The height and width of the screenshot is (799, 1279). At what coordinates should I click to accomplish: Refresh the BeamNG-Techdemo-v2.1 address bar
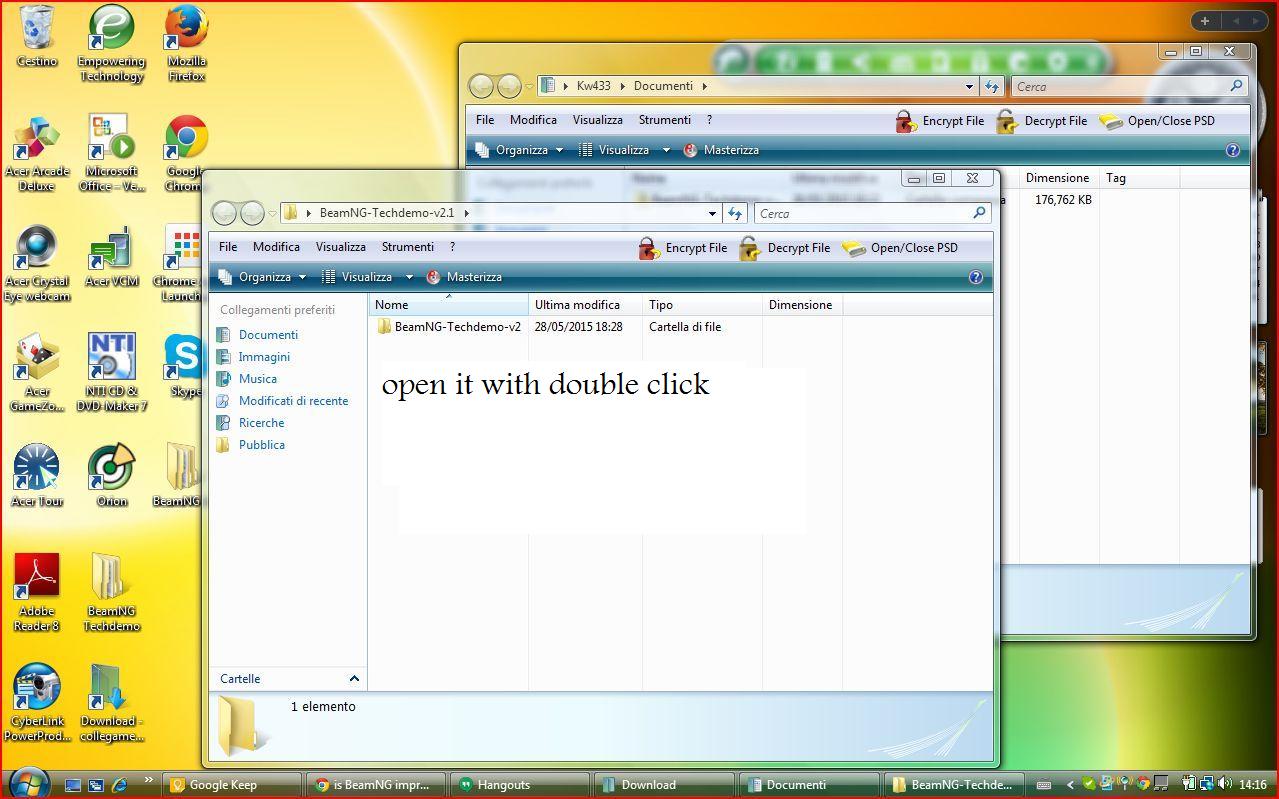coord(735,213)
